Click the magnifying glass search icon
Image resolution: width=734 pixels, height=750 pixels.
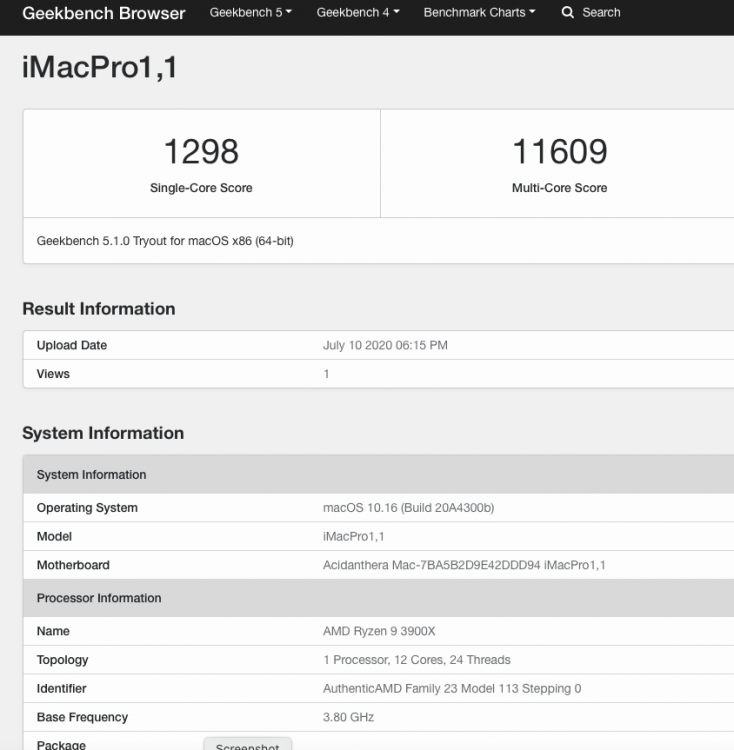[568, 12]
